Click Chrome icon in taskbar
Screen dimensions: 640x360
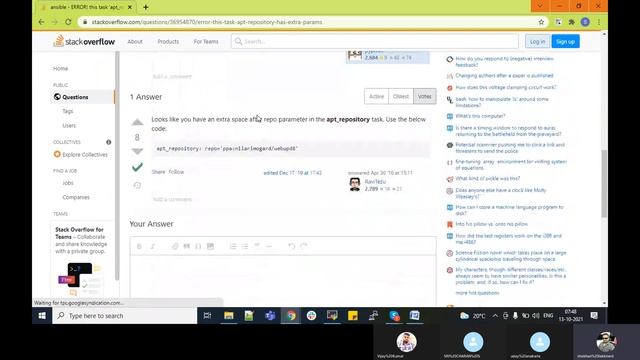point(291,316)
